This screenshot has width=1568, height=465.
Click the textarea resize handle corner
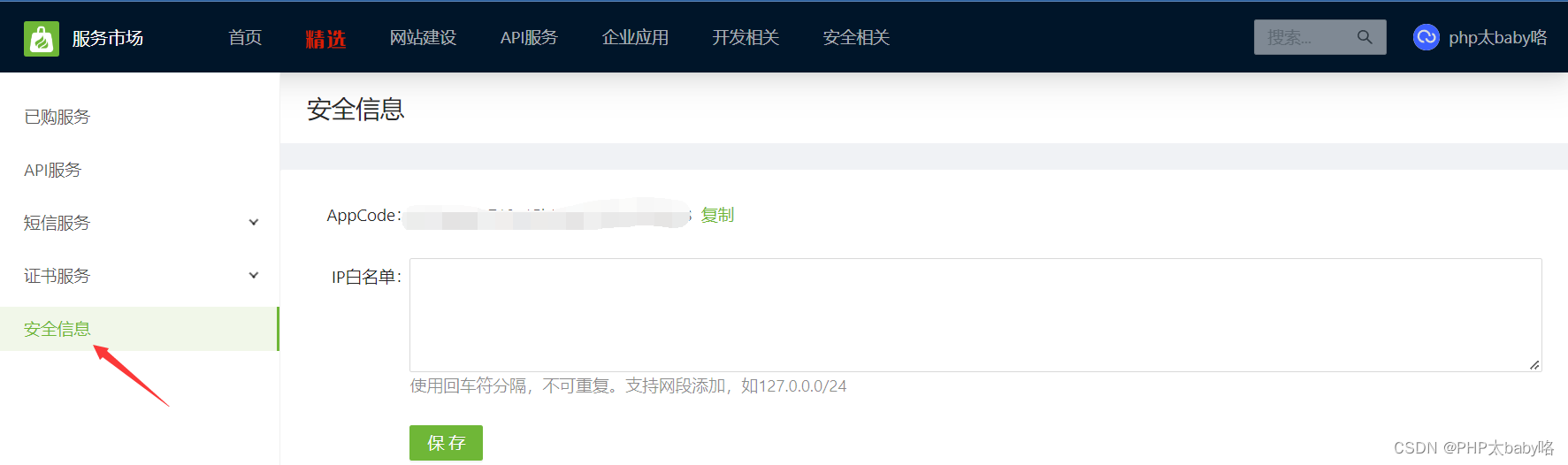pyautogui.click(x=1534, y=364)
